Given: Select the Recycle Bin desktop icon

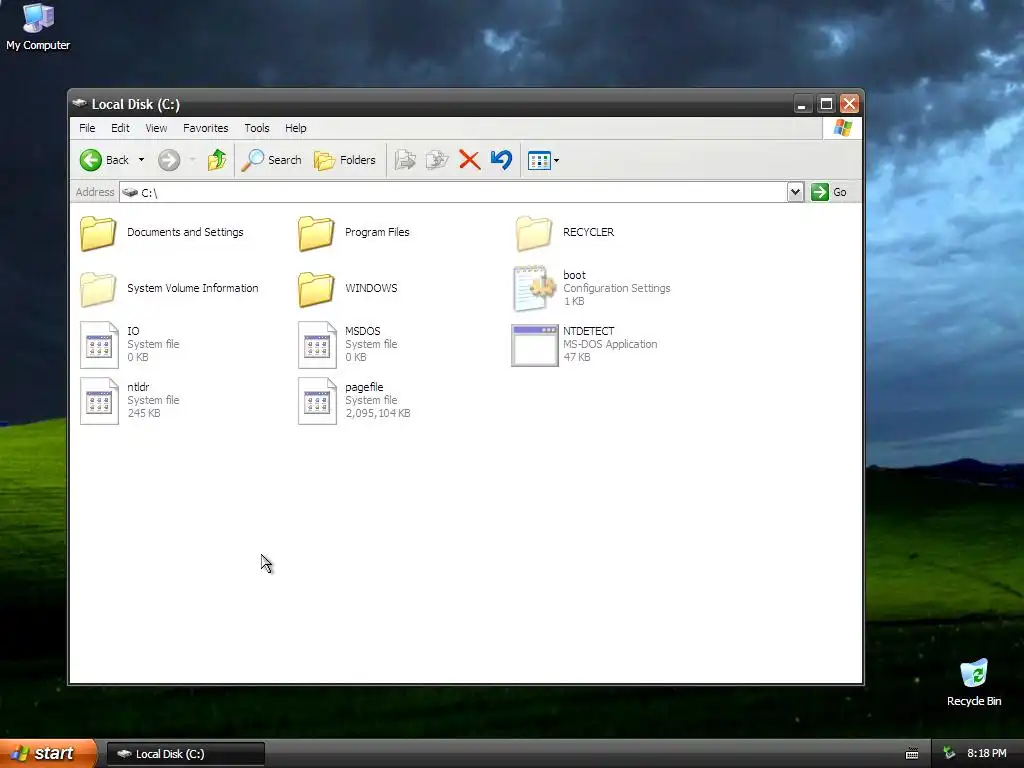Looking at the screenshot, I should click(974, 682).
